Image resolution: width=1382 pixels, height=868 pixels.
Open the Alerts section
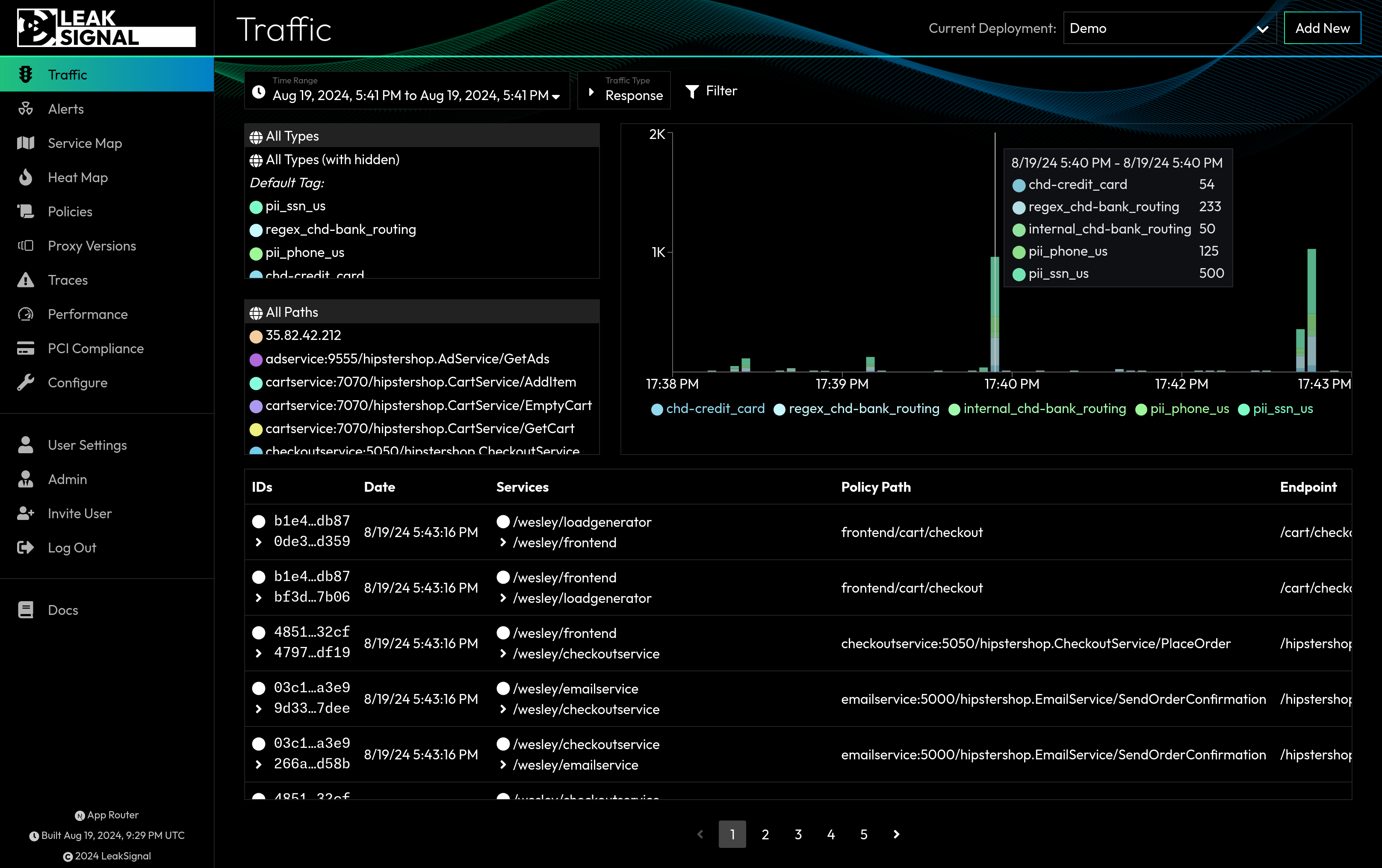66,108
